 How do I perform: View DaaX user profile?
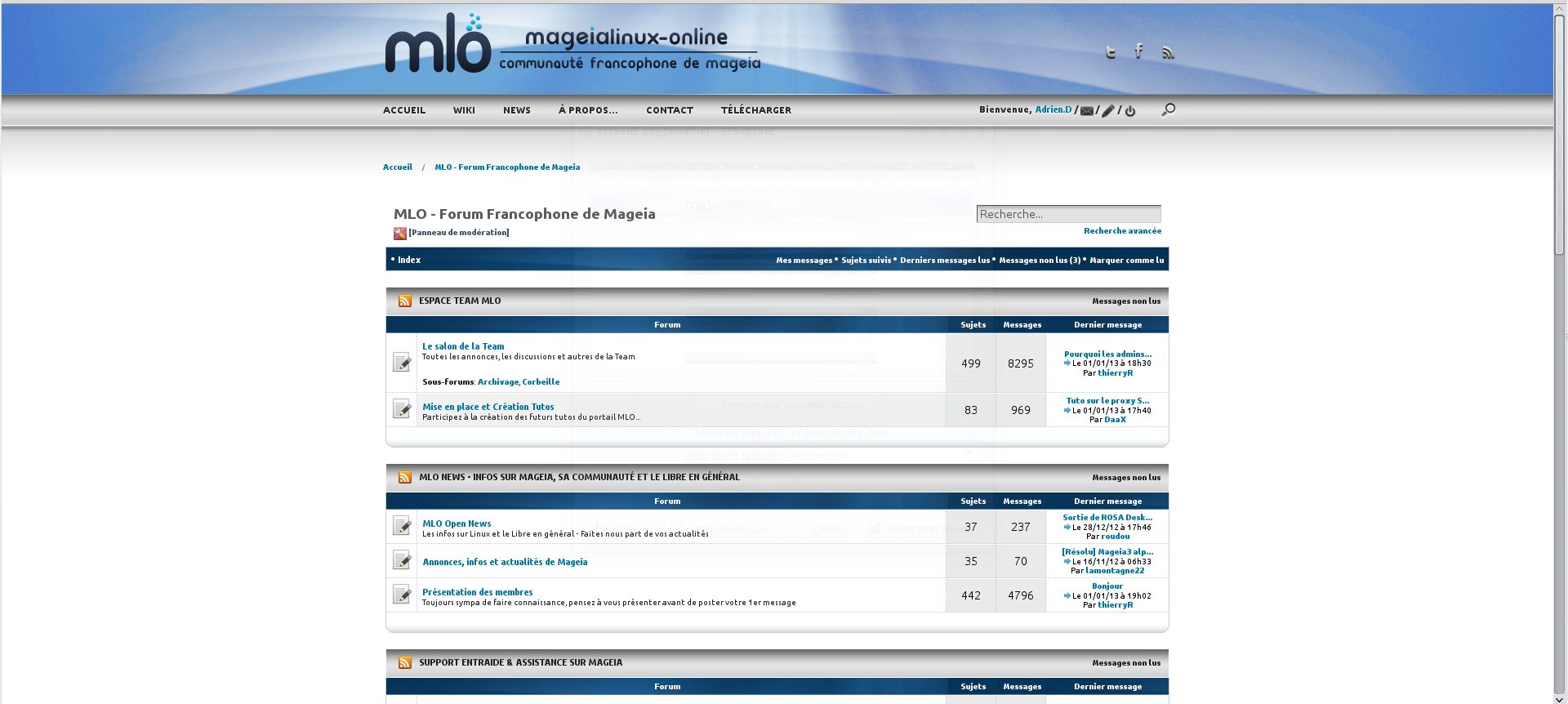coord(1116,420)
